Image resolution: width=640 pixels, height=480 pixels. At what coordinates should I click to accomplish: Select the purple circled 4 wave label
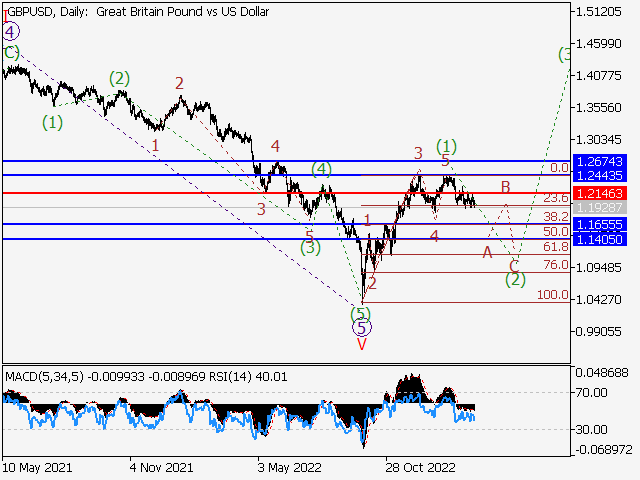[10, 32]
